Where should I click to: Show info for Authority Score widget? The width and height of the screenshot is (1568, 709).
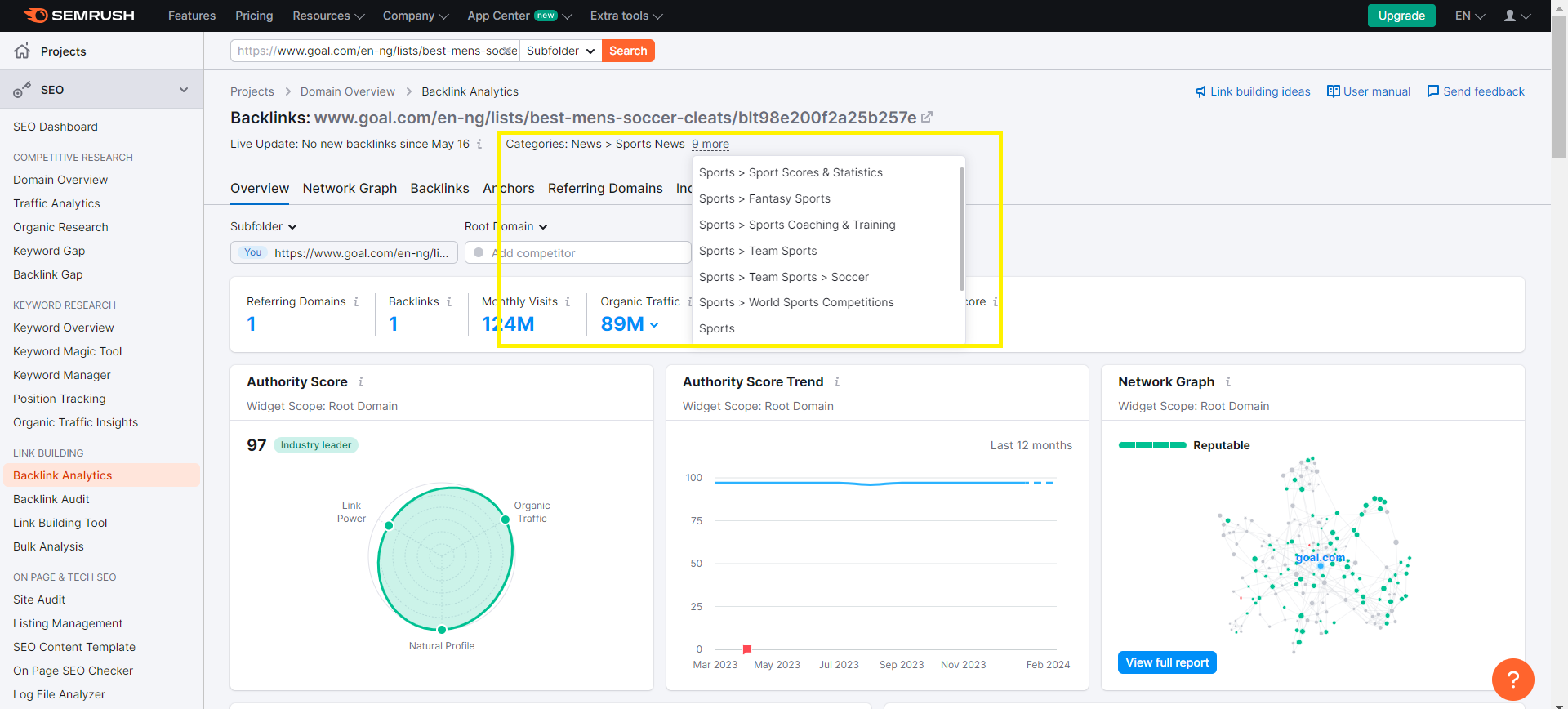pos(361,381)
